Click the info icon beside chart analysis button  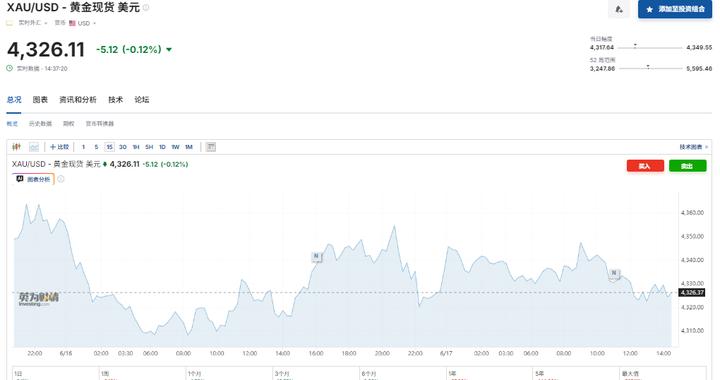click(61, 179)
